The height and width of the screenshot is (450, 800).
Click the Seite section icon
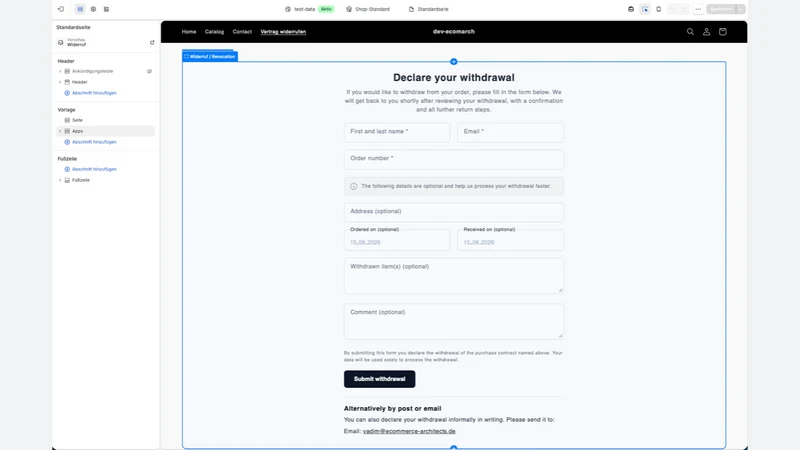pos(67,120)
